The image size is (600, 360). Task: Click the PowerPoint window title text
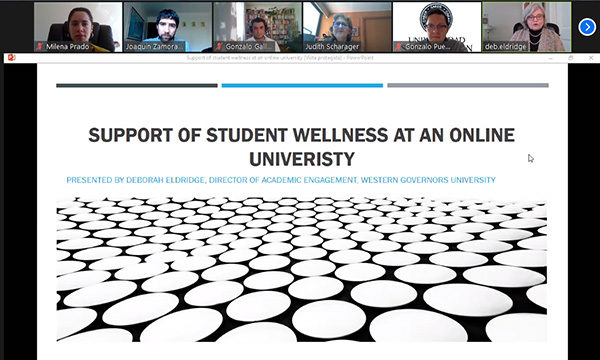(280, 58)
